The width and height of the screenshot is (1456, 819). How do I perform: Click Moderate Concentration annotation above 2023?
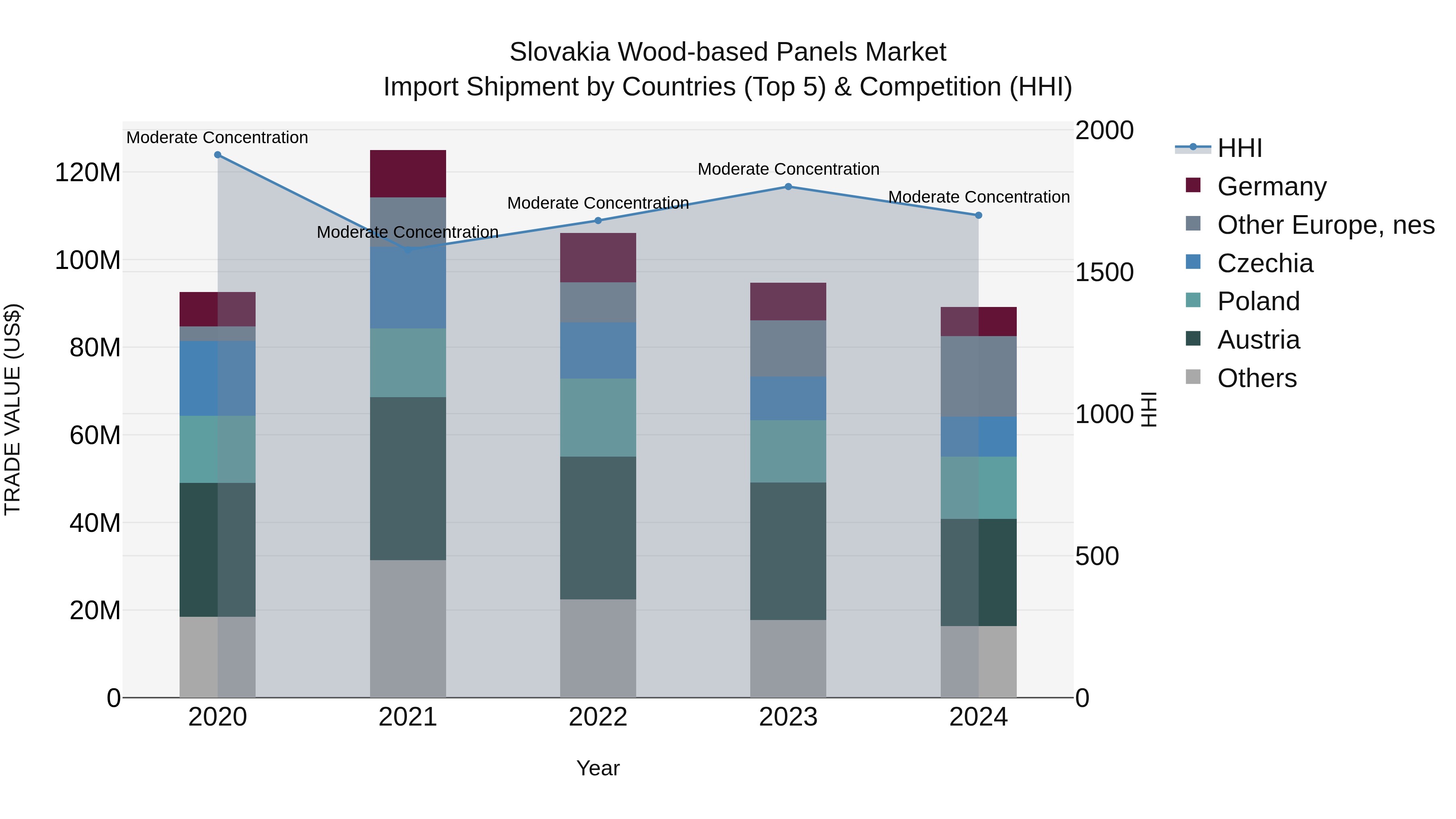tap(789, 169)
